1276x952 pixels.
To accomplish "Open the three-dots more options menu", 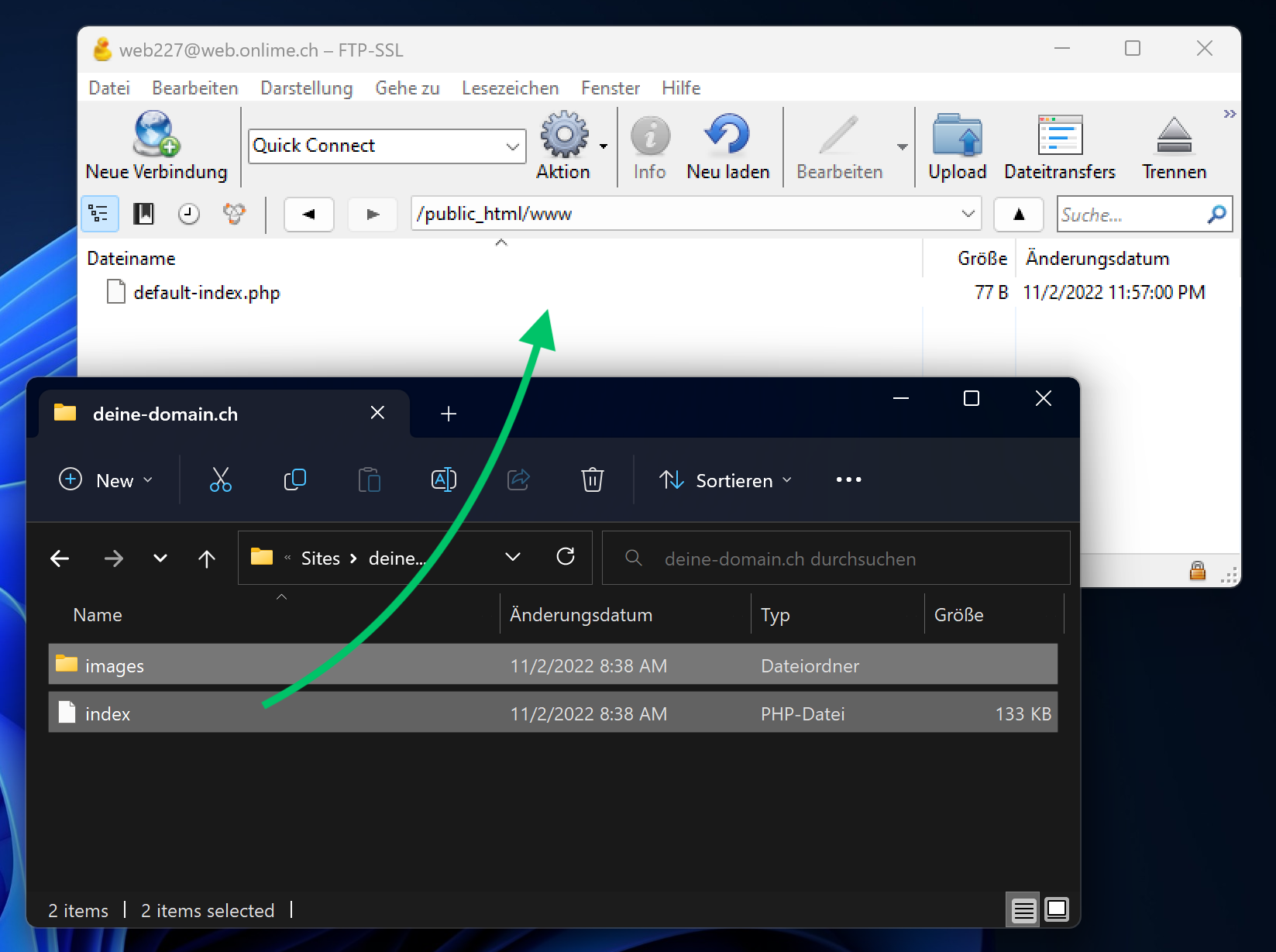I will pyautogui.click(x=849, y=480).
